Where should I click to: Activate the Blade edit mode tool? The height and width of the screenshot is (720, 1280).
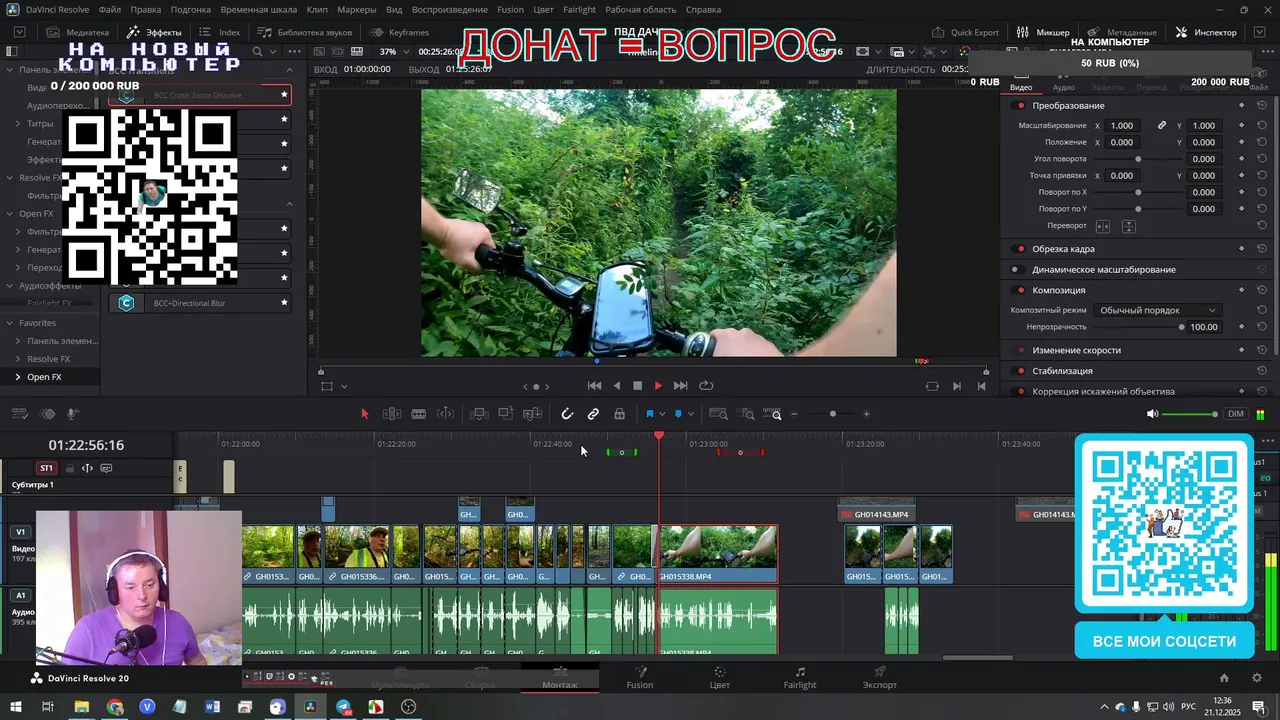pyautogui.click(x=419, y=414)
